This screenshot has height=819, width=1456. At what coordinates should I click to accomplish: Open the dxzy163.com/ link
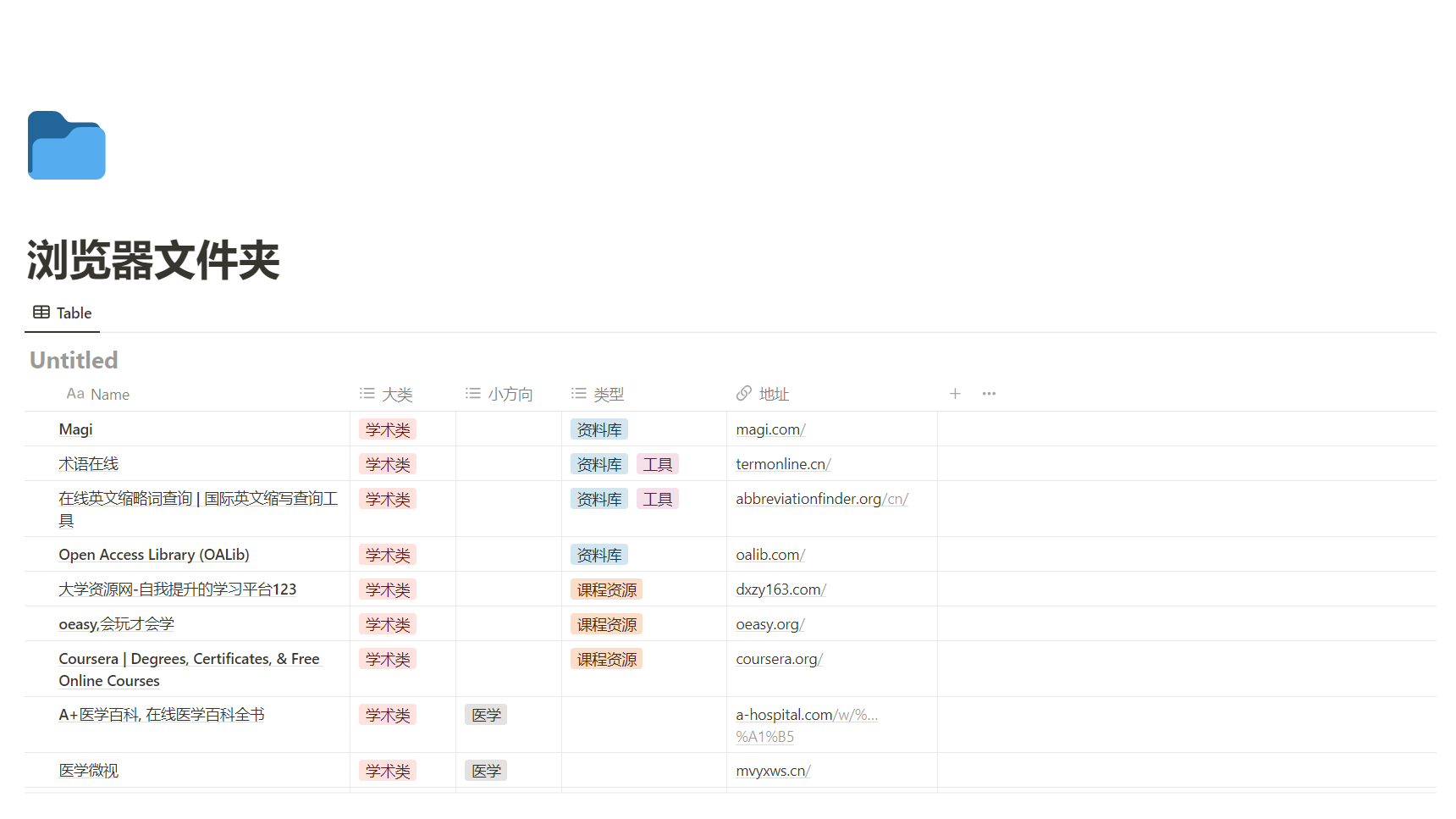(780, 589)
